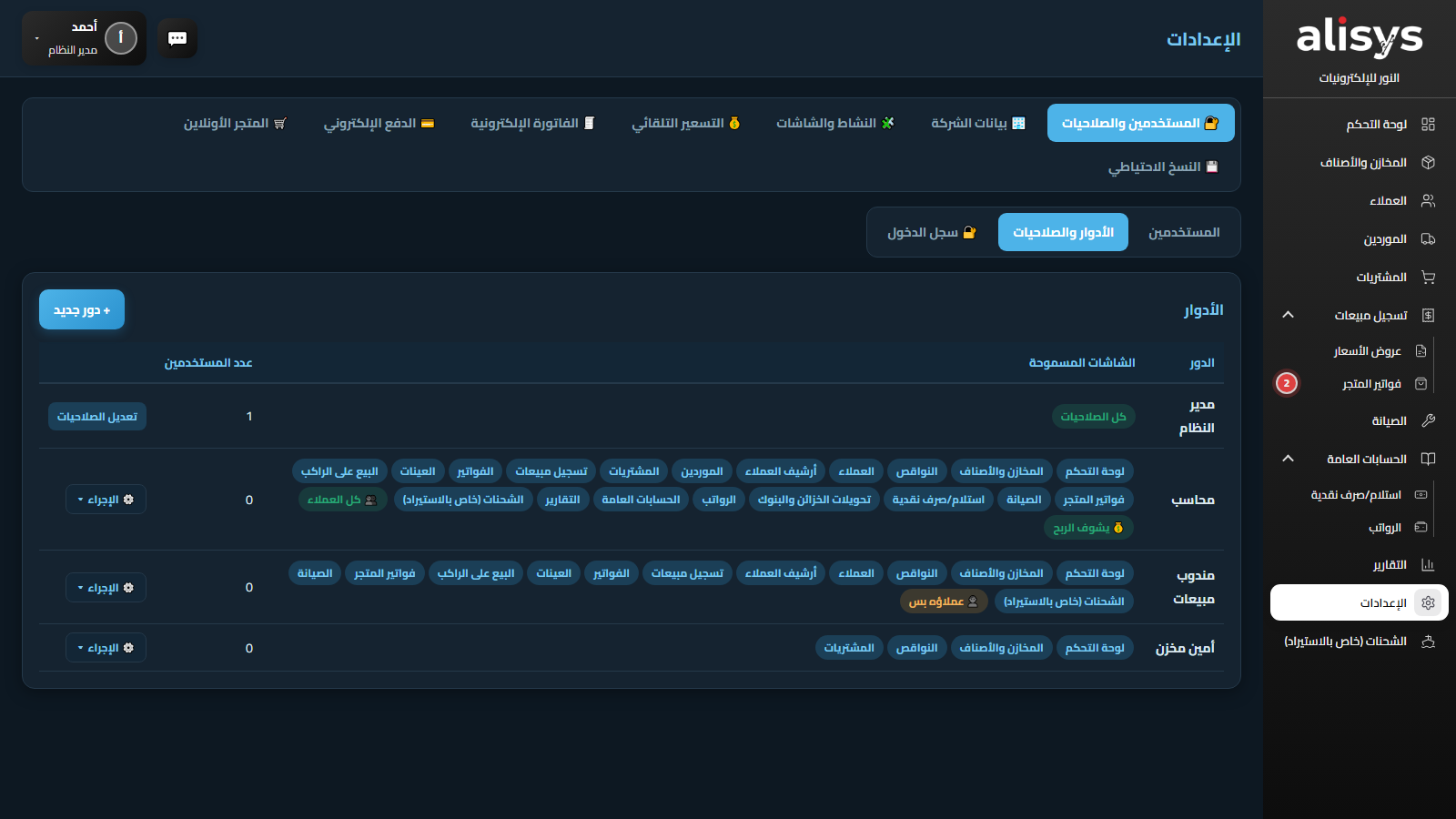
Task: Select the سجل الدخول sub-tab
Action: (931, 232)
